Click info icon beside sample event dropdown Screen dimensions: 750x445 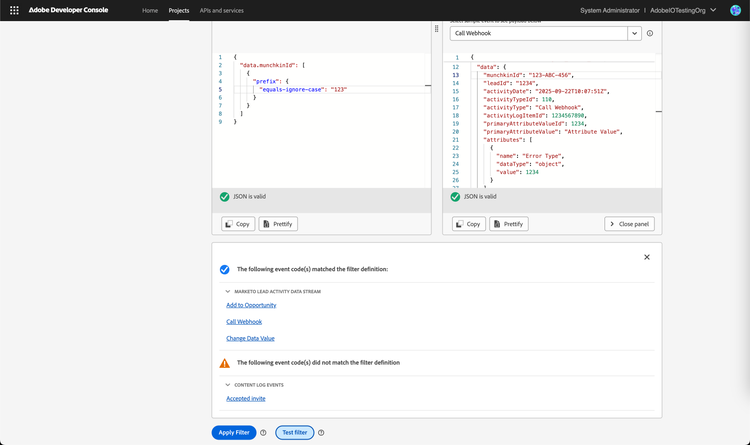(650, 33)
